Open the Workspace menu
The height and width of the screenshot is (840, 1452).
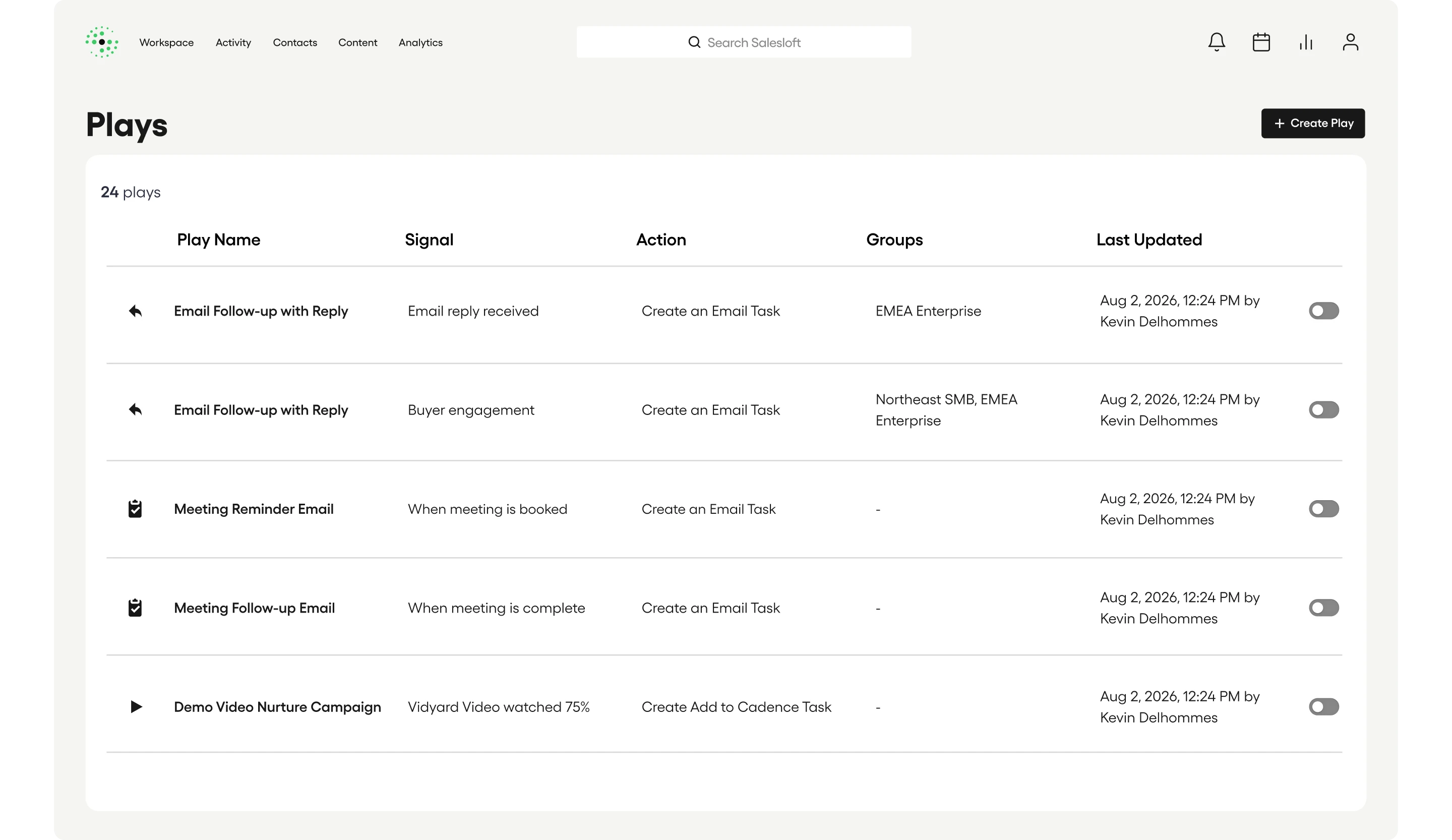[166, 43]
